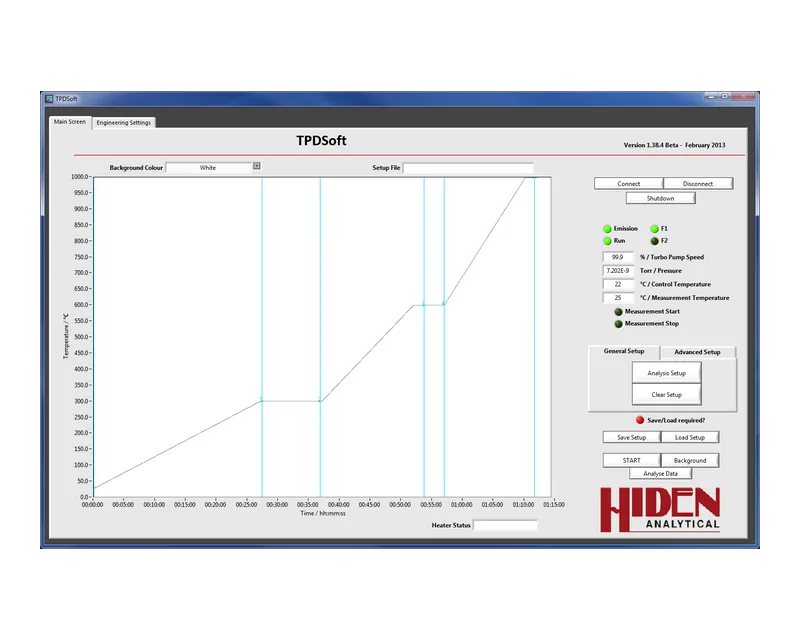Image resolution: width=800 pixels, height=640 pixels.
Task: Open the General Setup tab
Action: pos(623,351)
